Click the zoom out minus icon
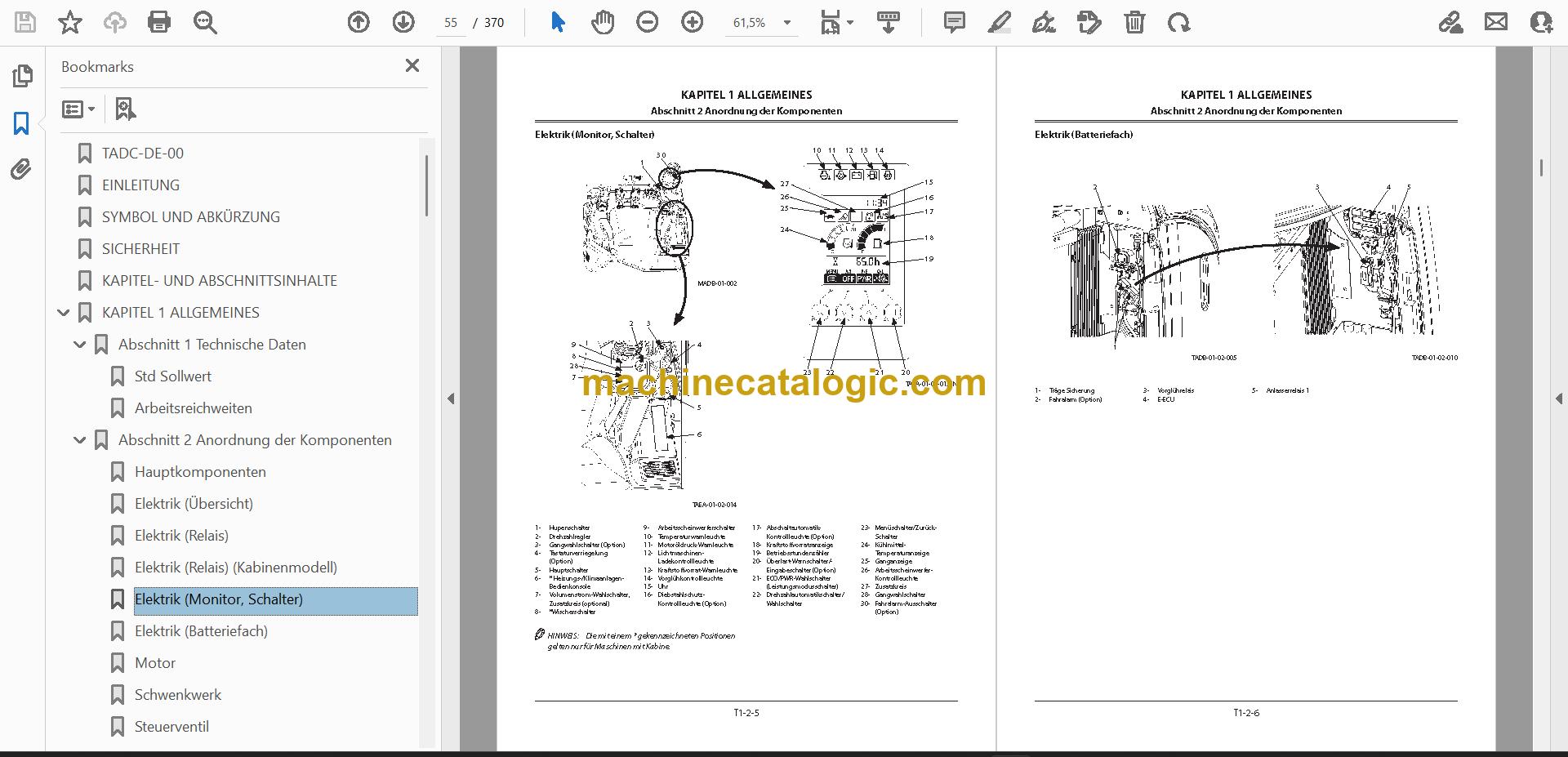 tap(648, 22)
